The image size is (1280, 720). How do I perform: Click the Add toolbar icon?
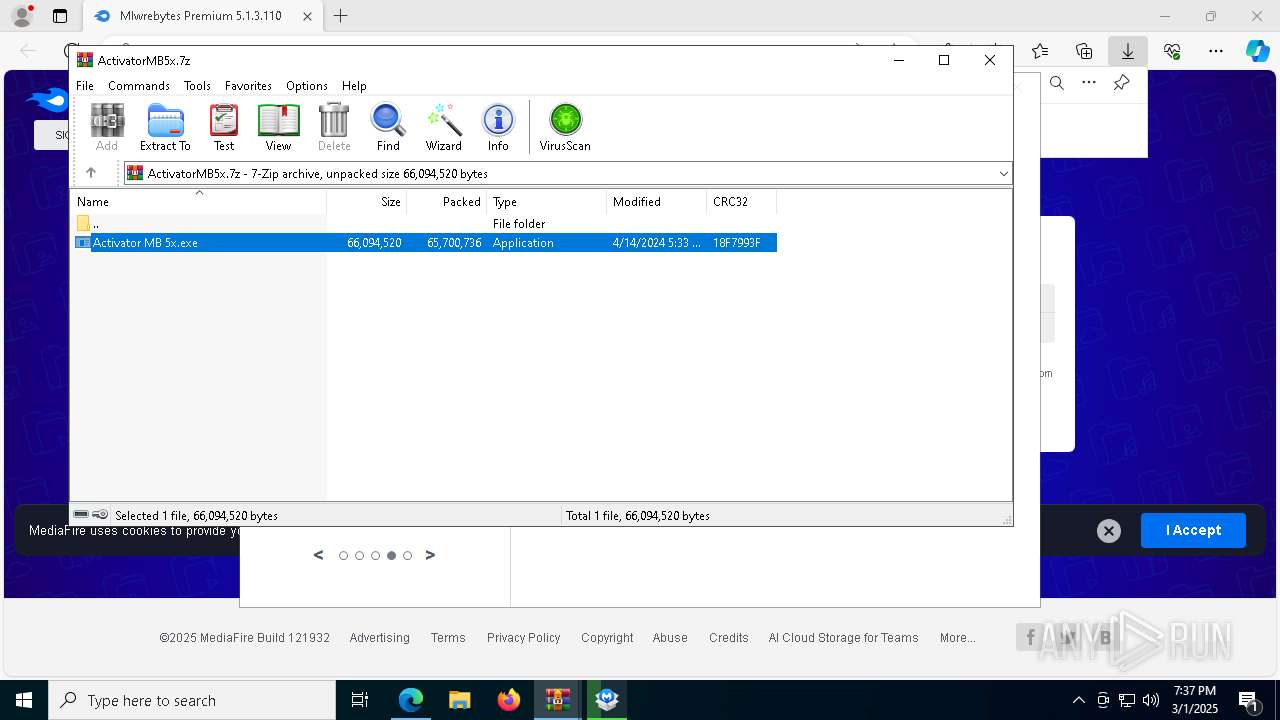[107, 128]
